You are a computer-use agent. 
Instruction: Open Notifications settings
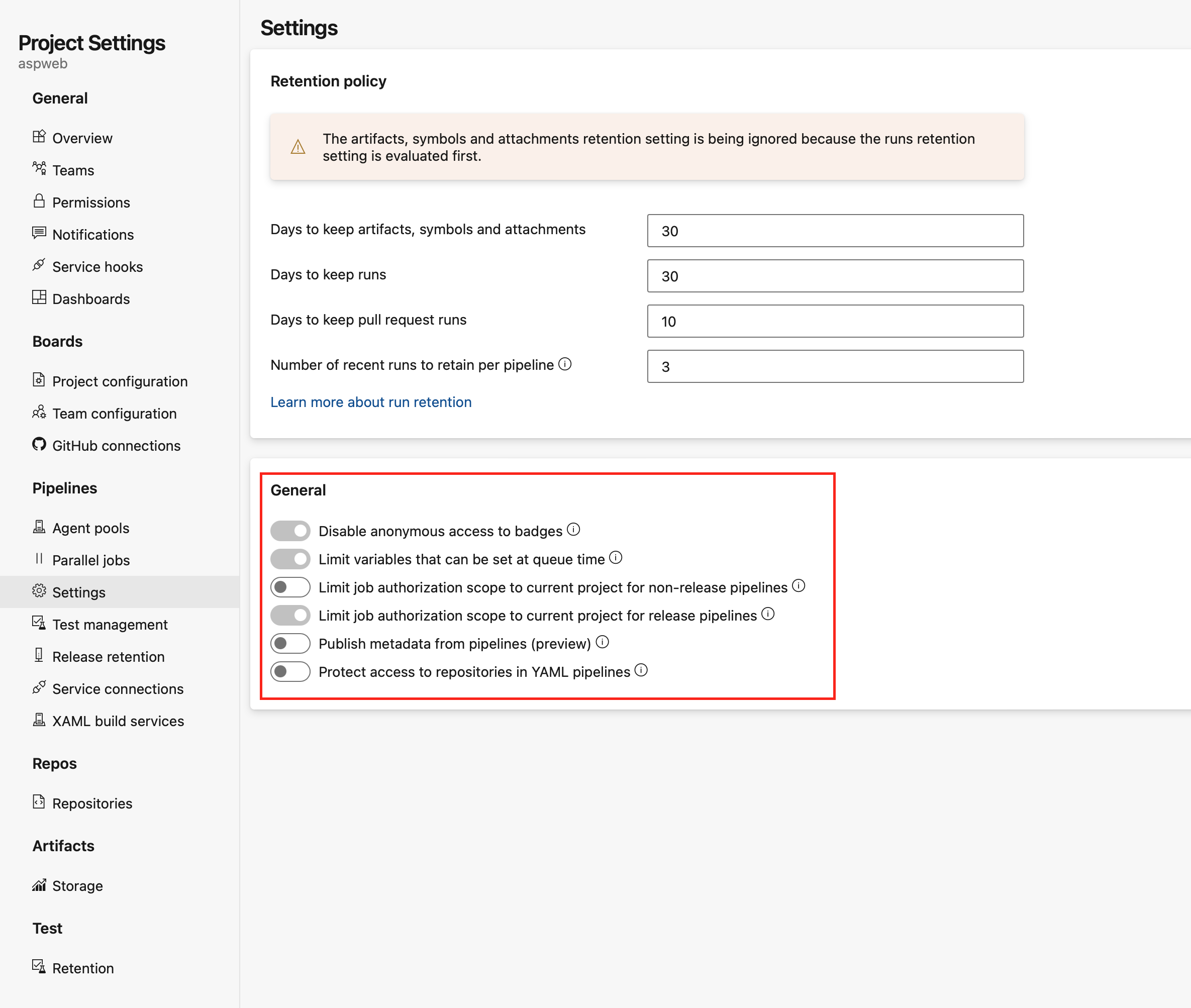click(x=92, y=234)
